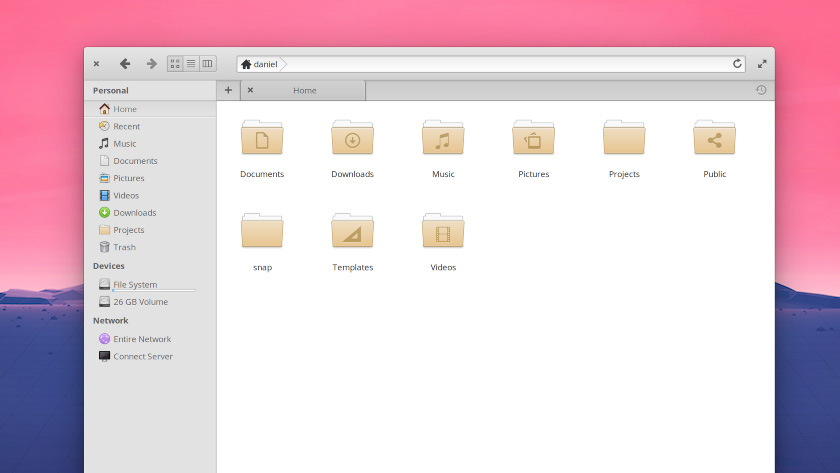Click the empty path bar field
The width and height of the screenshot is (840, 473).
(500, 64)
